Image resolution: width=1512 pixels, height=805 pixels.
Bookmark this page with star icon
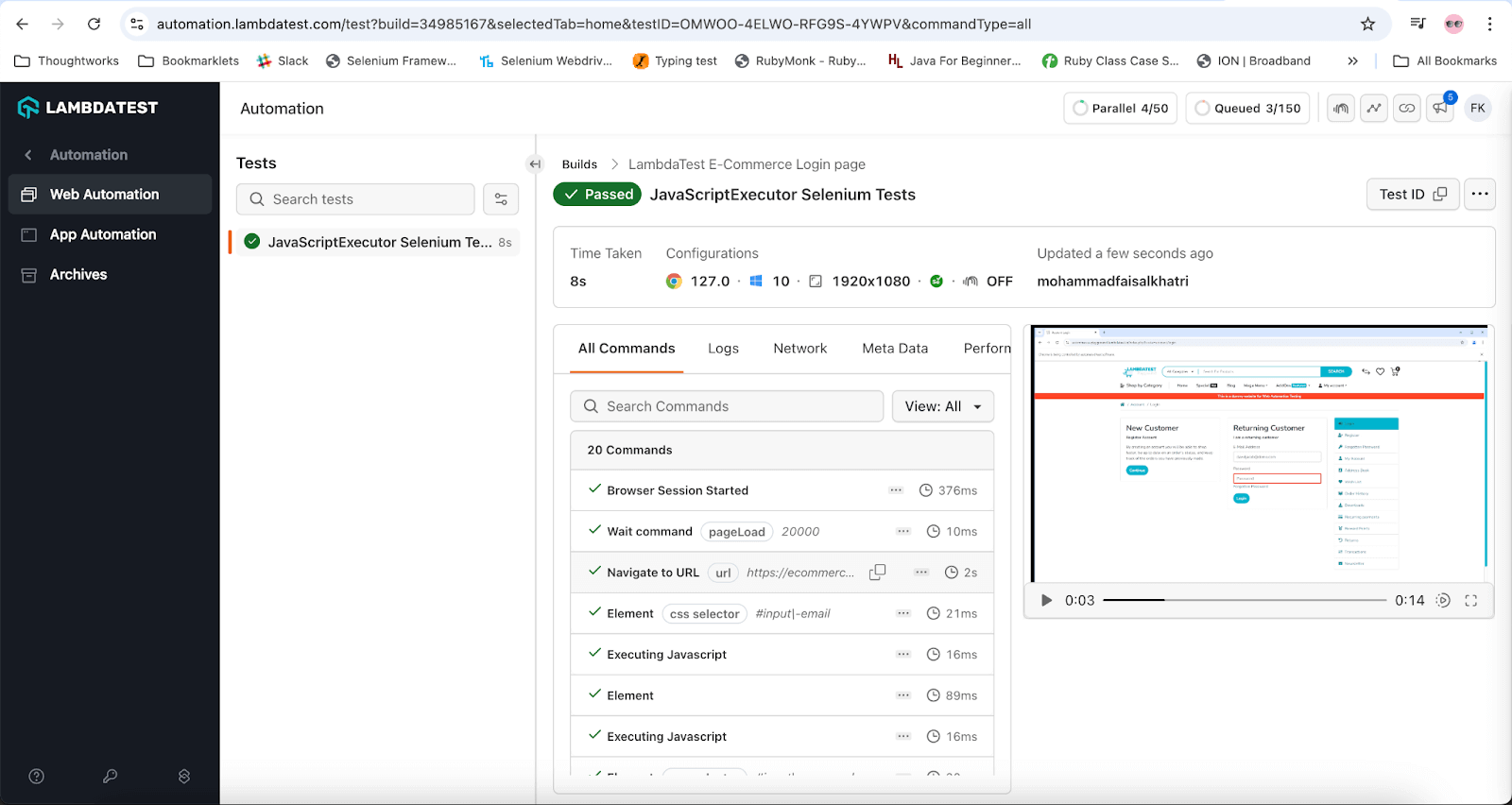[x=1367, y=24]
